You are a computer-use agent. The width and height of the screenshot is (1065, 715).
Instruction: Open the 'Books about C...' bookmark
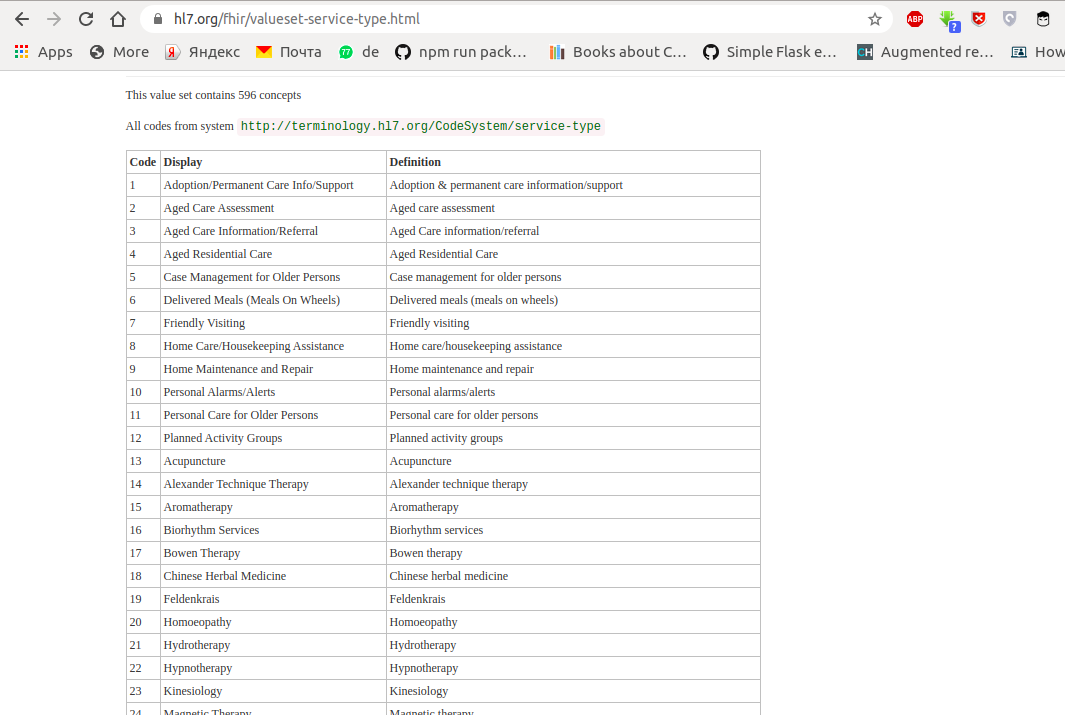[618, 52]
